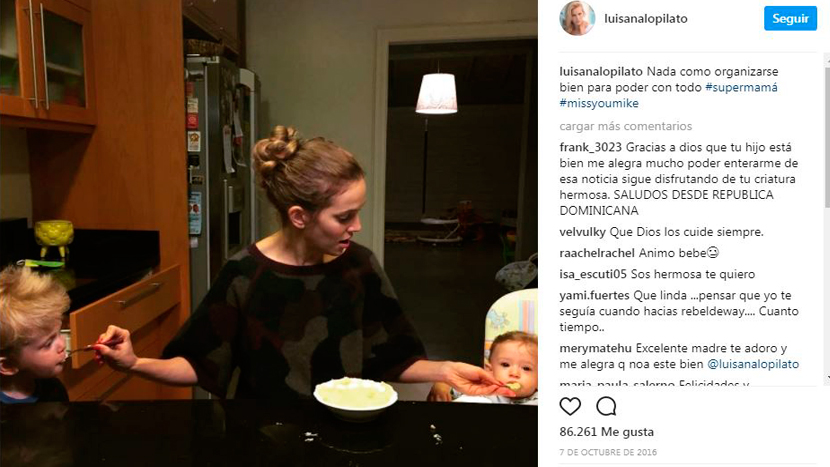Visit raachelrachel commenter profile

pos(597,253)
